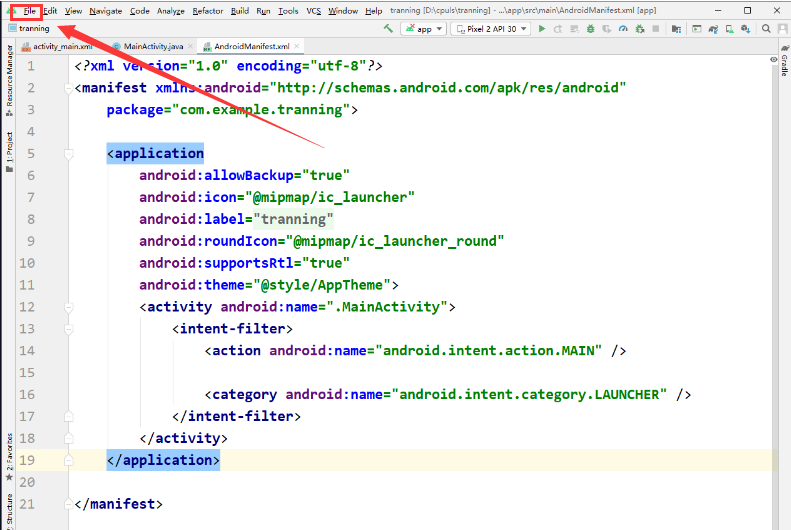Open the Structure tool window

click(x=9, y=510)
